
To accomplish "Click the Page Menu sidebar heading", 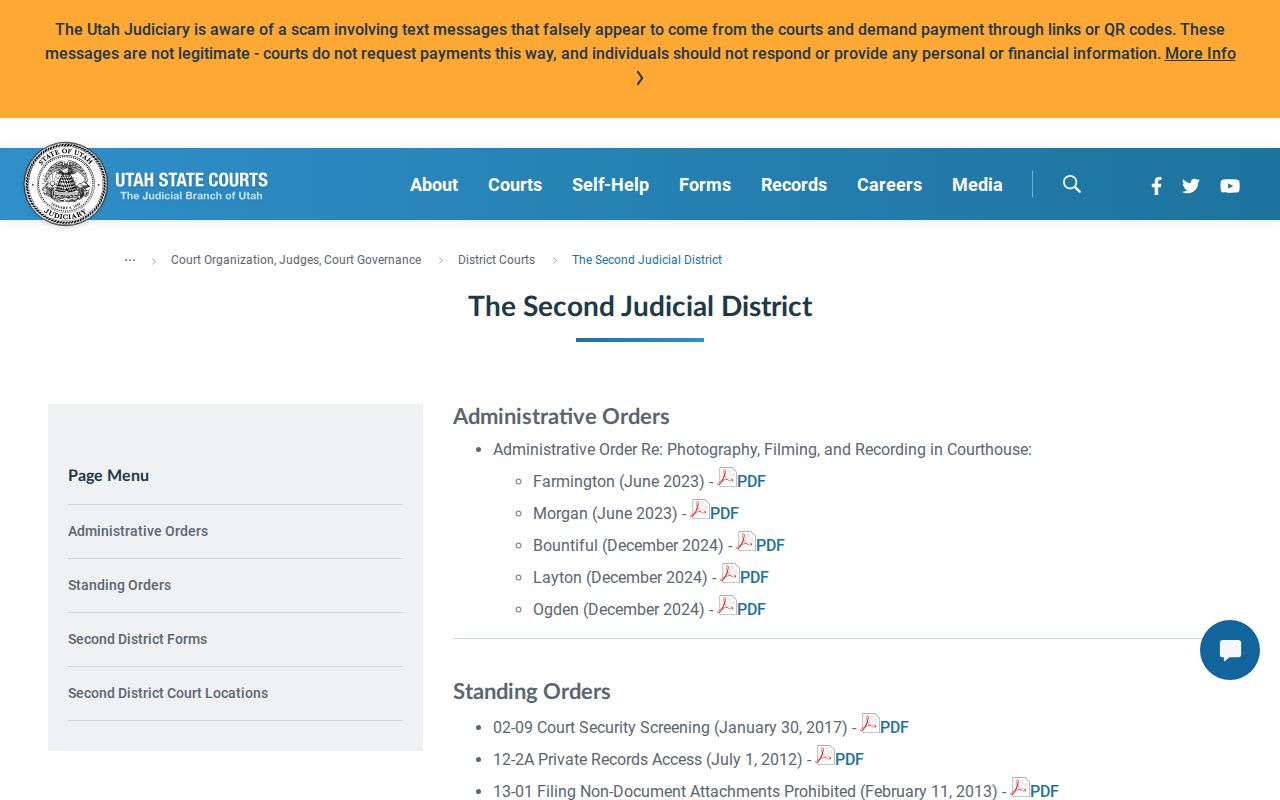I will pos(108,475).
